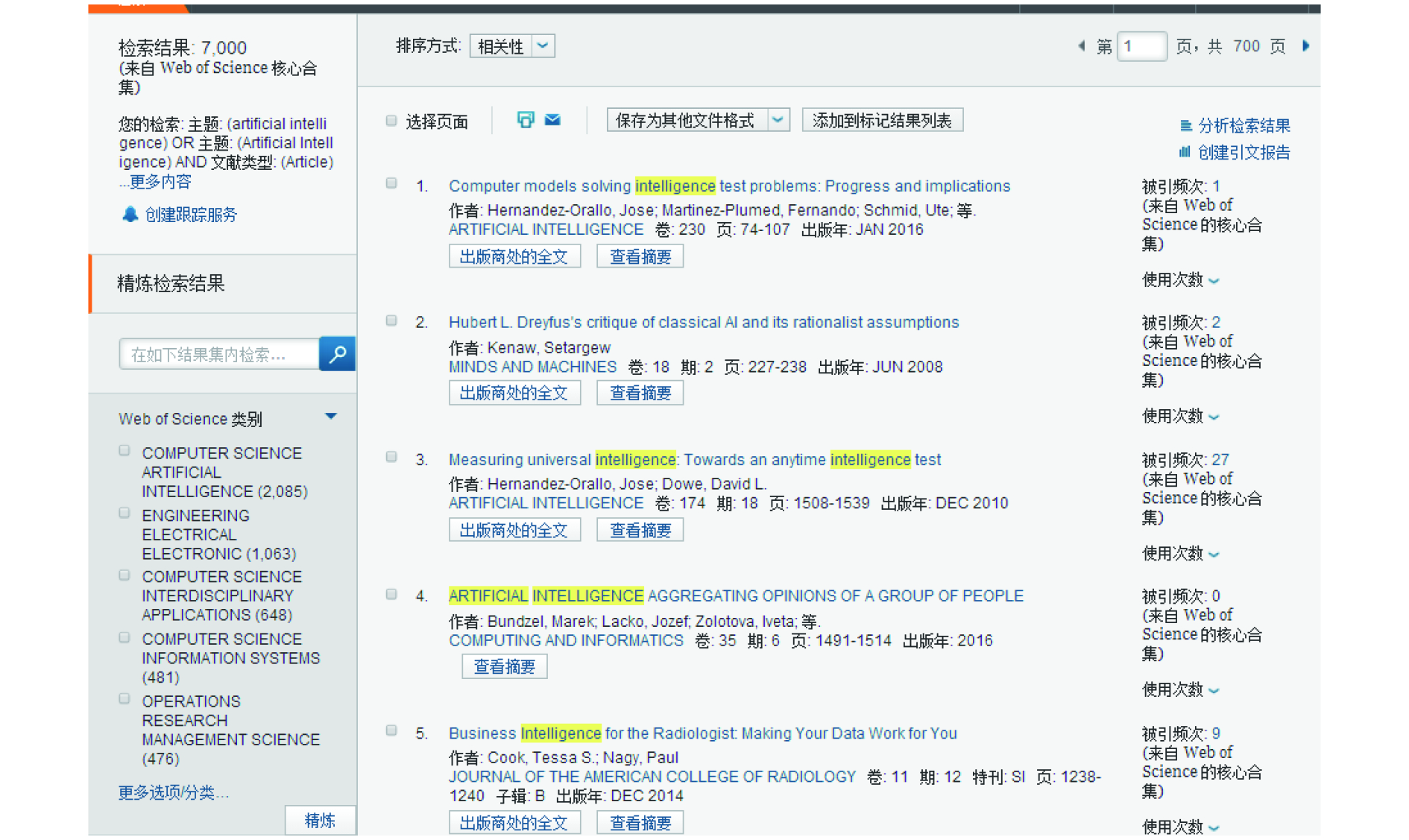Go to next results page arrow

pyautogui.click(x=1305, y=46)
